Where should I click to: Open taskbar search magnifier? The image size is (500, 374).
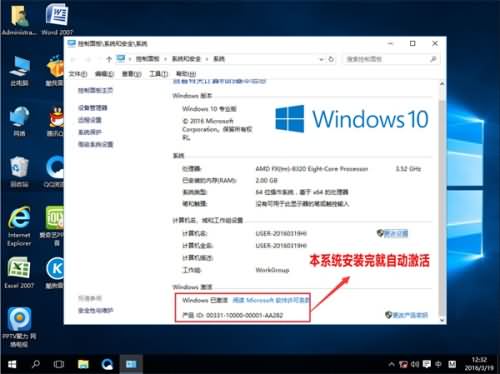[x=36, y=364]
